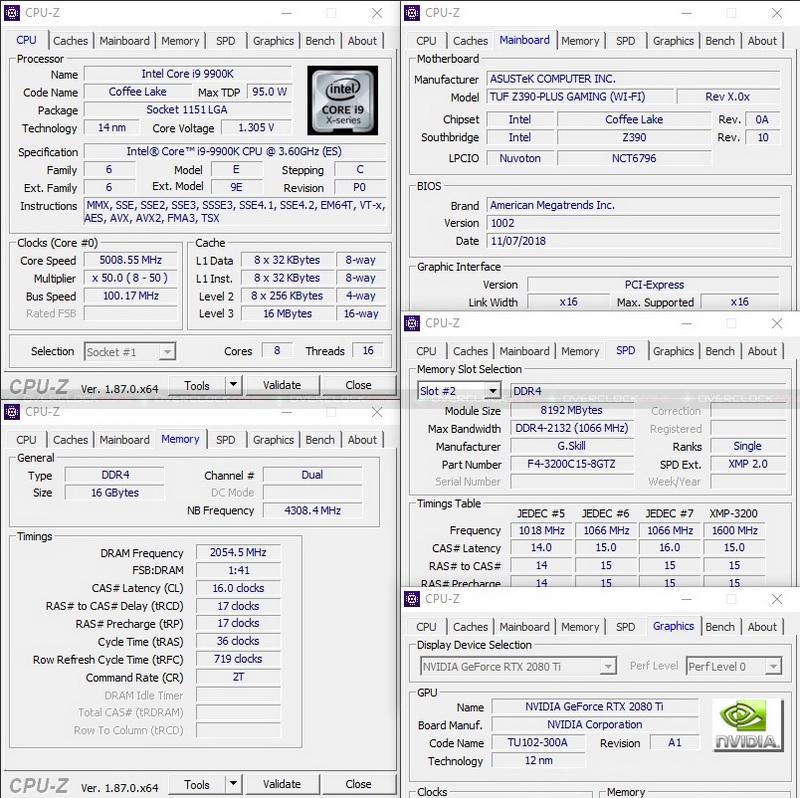Click the Max Bandwidth value 'DDR4-2132 (1066 MHz)'
The height and width of the screenshot is (798, 800).
[x=571, y=428]
